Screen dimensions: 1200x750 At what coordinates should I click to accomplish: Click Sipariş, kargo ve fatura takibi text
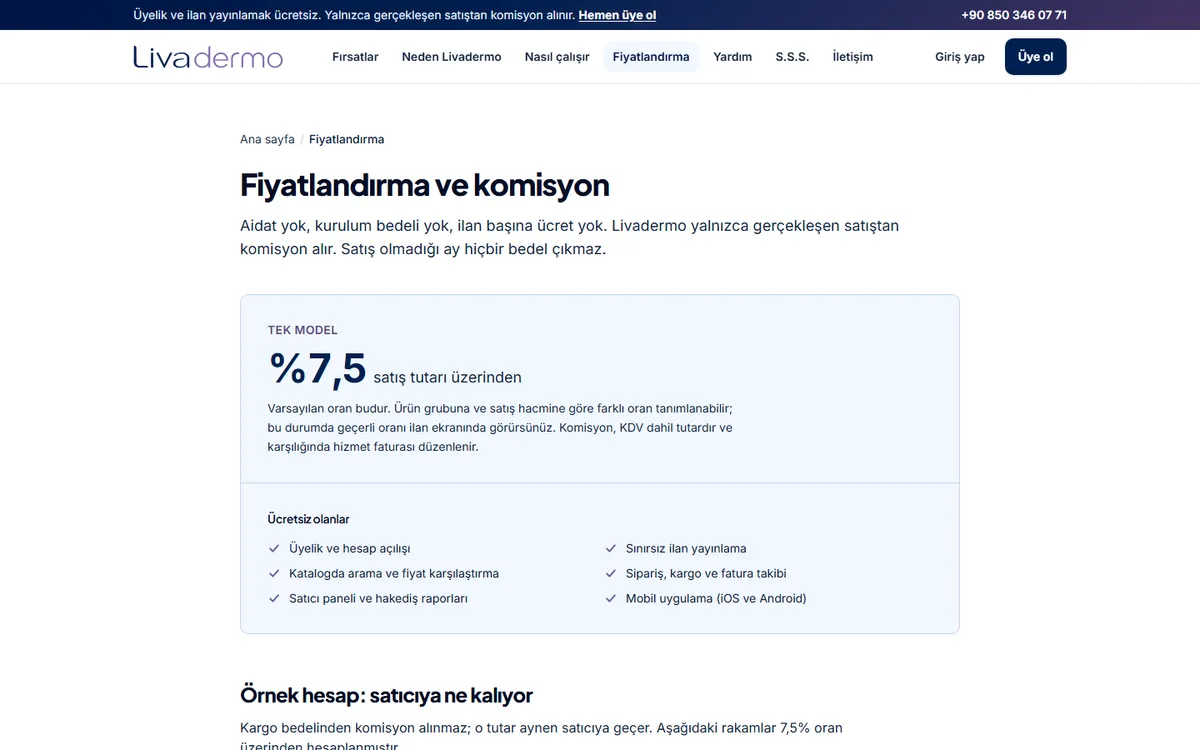pyautogui.click(x=706, y=573)
